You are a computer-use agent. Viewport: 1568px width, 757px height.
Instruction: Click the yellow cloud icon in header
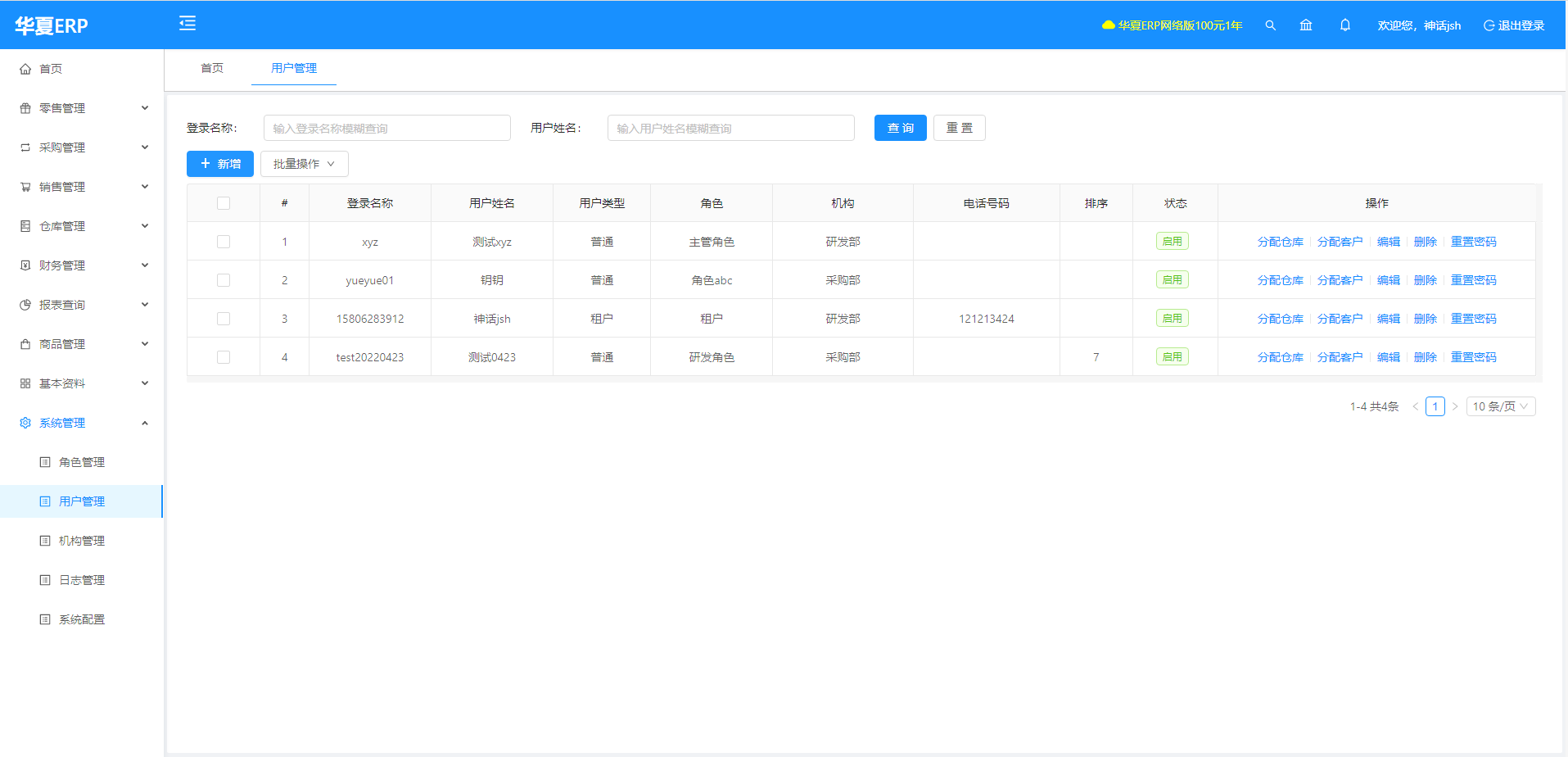[1109, 25]
